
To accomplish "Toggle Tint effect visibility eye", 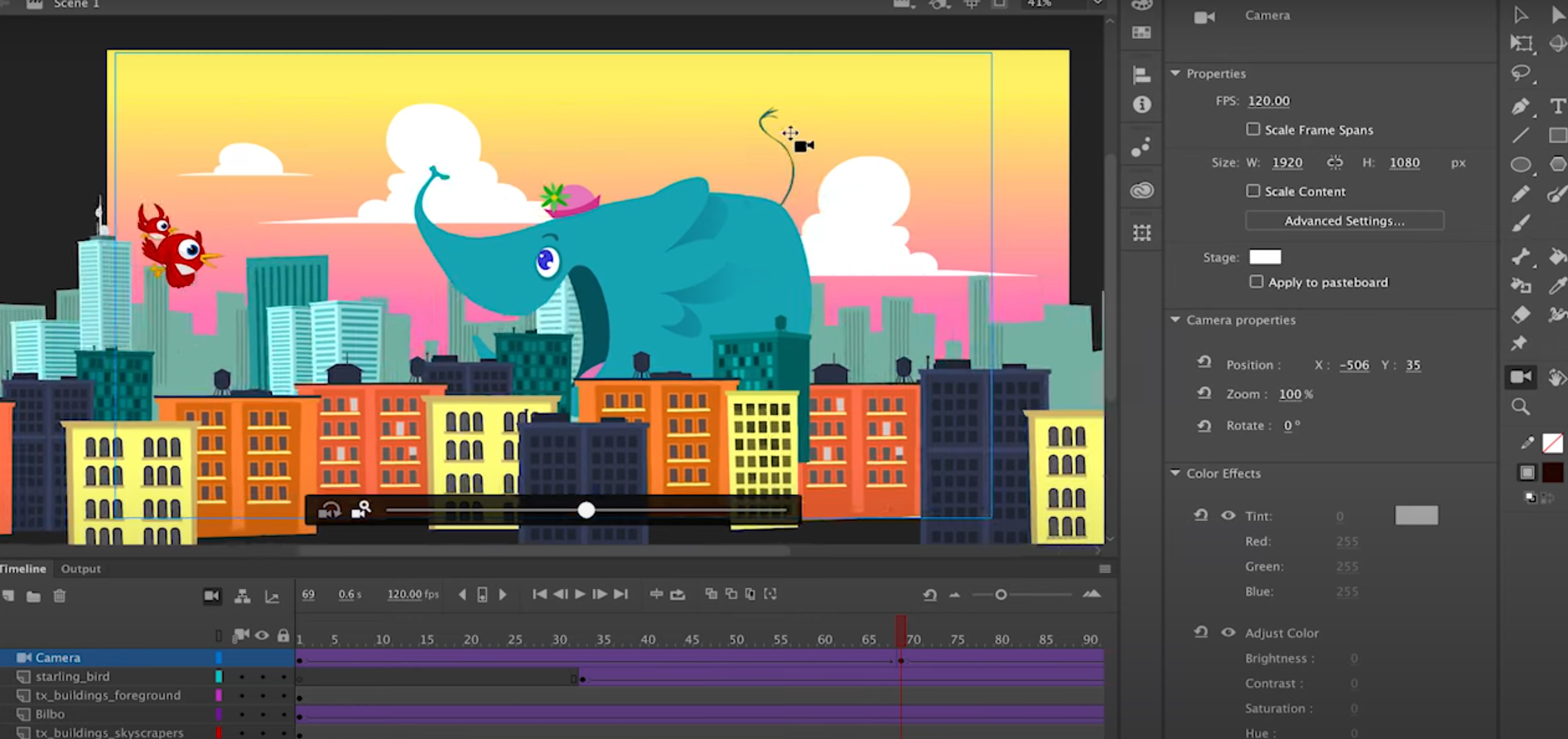I will coord(1228,515).
